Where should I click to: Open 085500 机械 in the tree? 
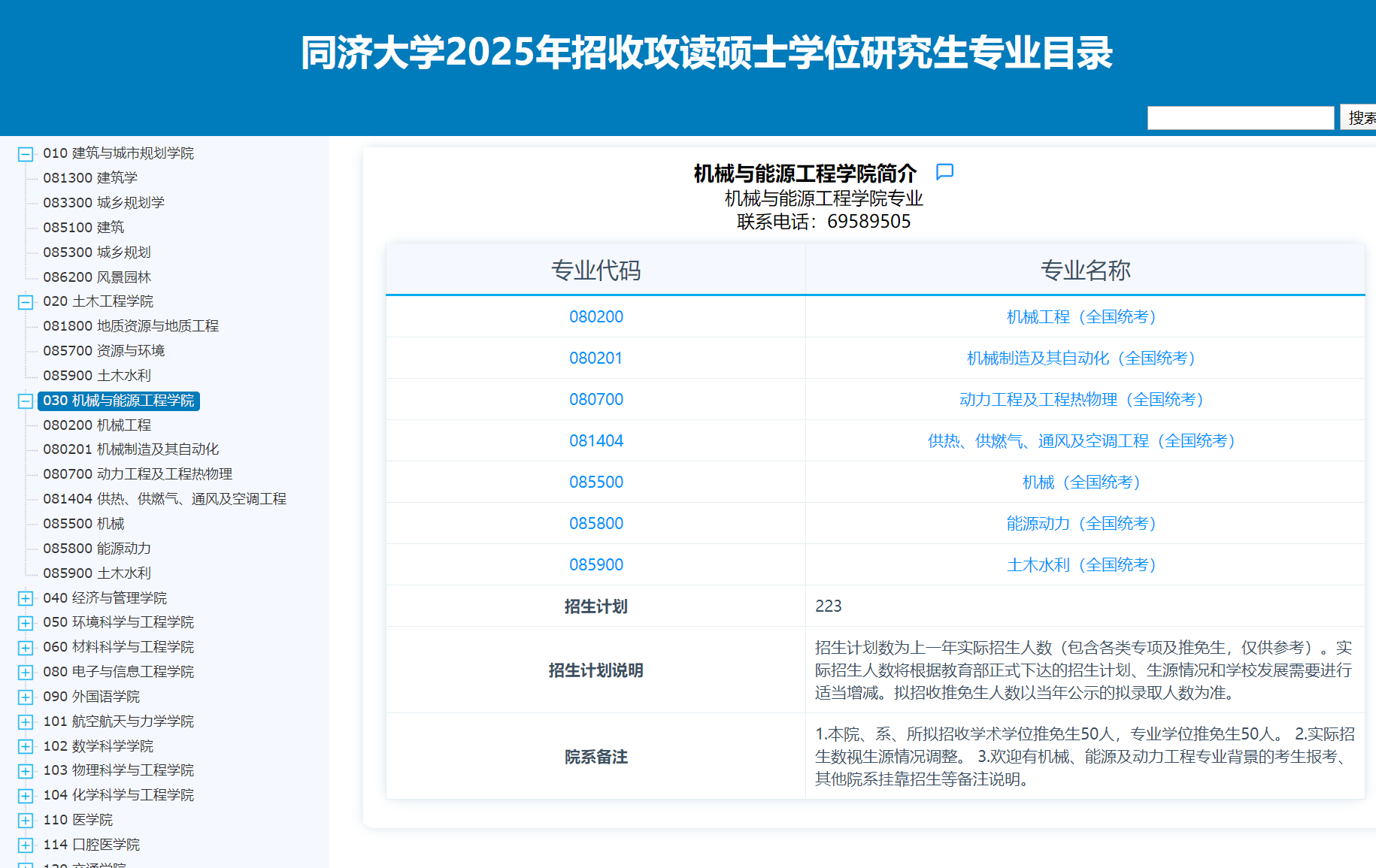click(83, 524)
